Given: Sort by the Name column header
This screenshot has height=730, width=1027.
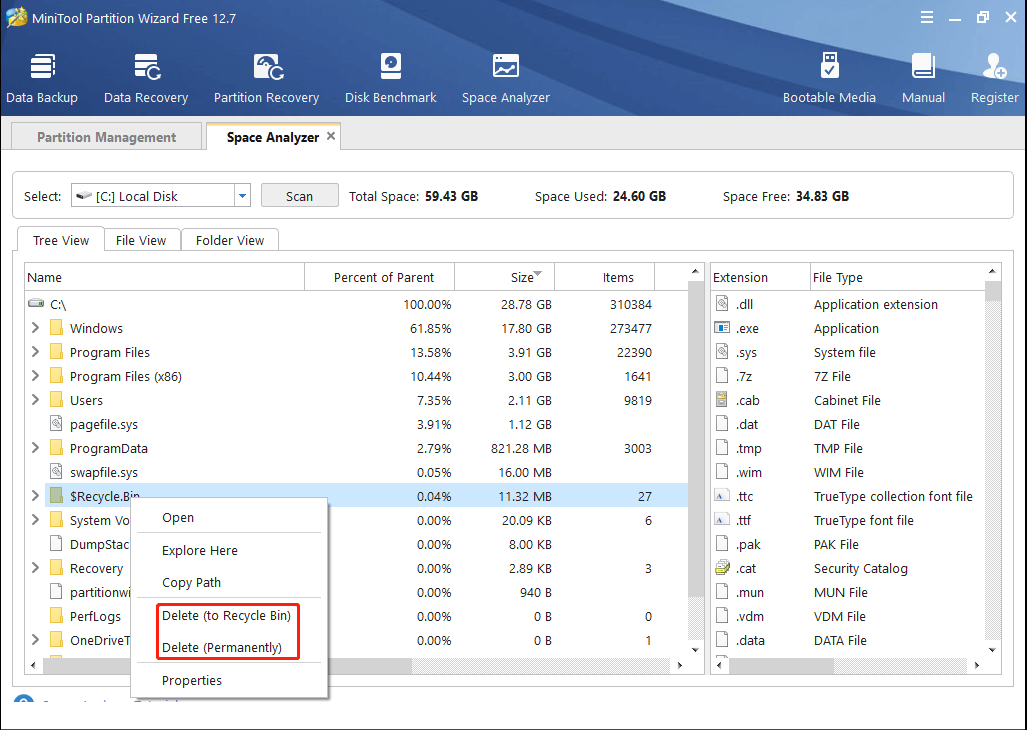Looking at the screenshot, I should tap(165, 277).
